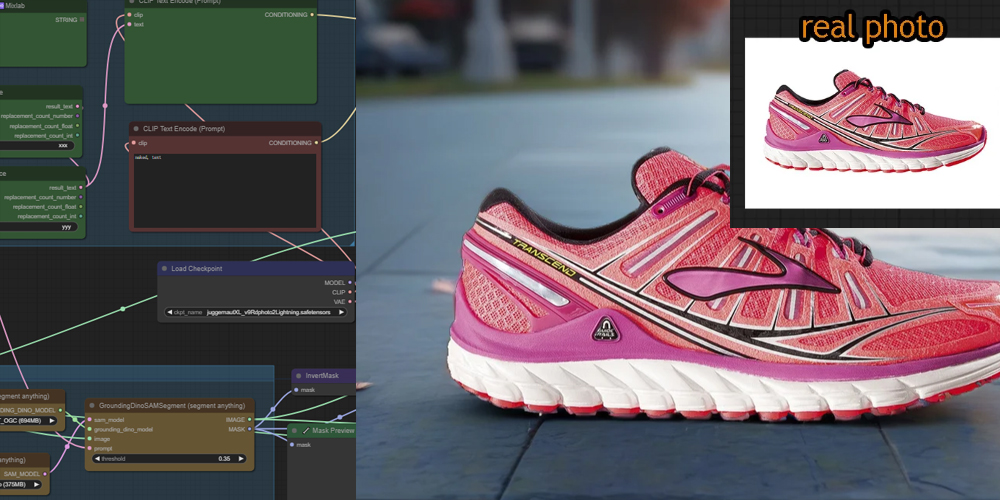Open the ckpt_name checkpoint dropdown list
Screen dimensions: 1000x500
click(x=255, y=312)
